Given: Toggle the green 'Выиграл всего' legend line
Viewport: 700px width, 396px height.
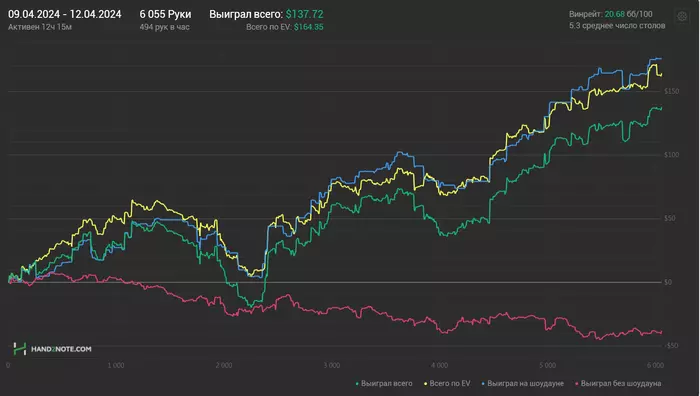Looking at the screenshot, I should [384, 383].
